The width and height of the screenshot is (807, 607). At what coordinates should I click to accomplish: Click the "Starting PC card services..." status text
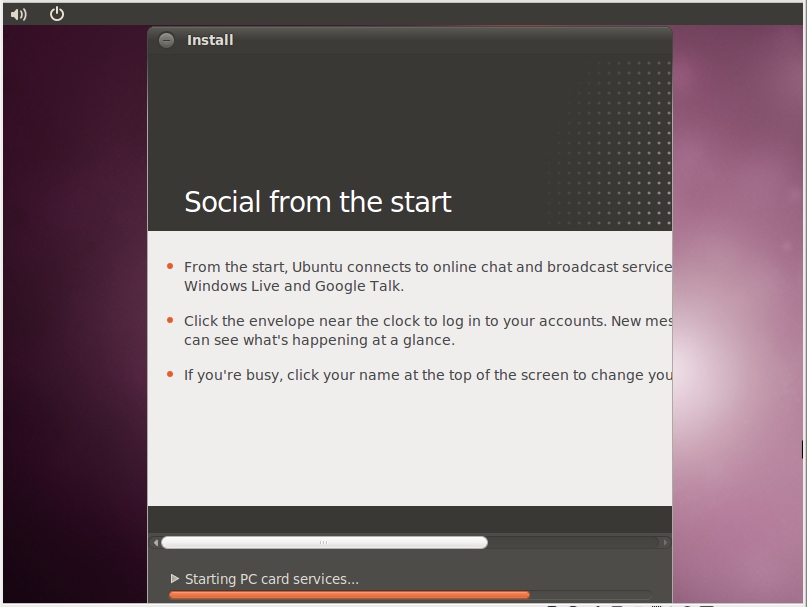tap(272, 579)
